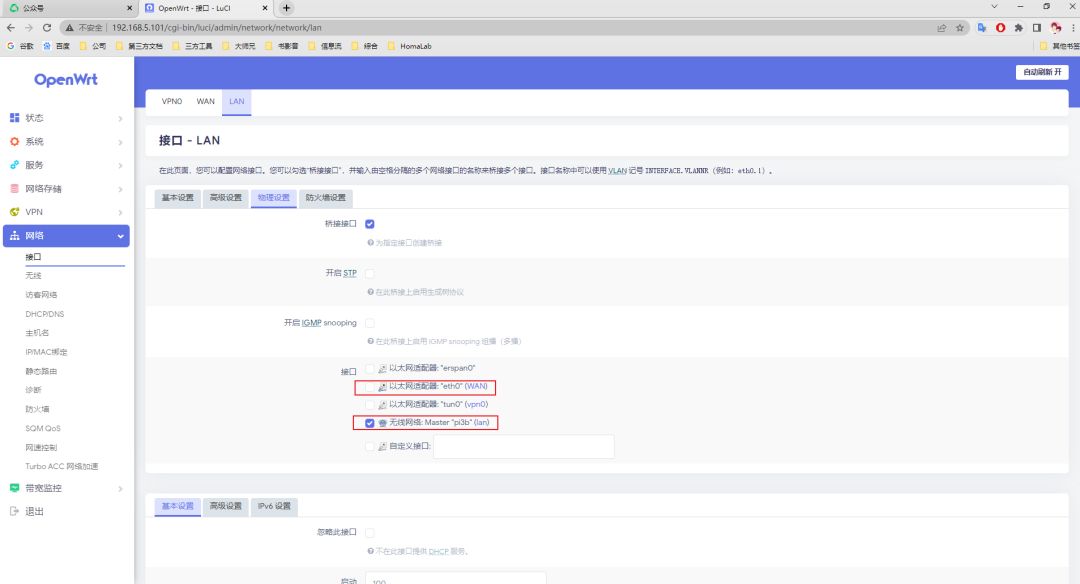Check the eth0 (WAN) adapter checkbox
The height and width of the screenshot is (584, 1080).
tap(370, 386)
